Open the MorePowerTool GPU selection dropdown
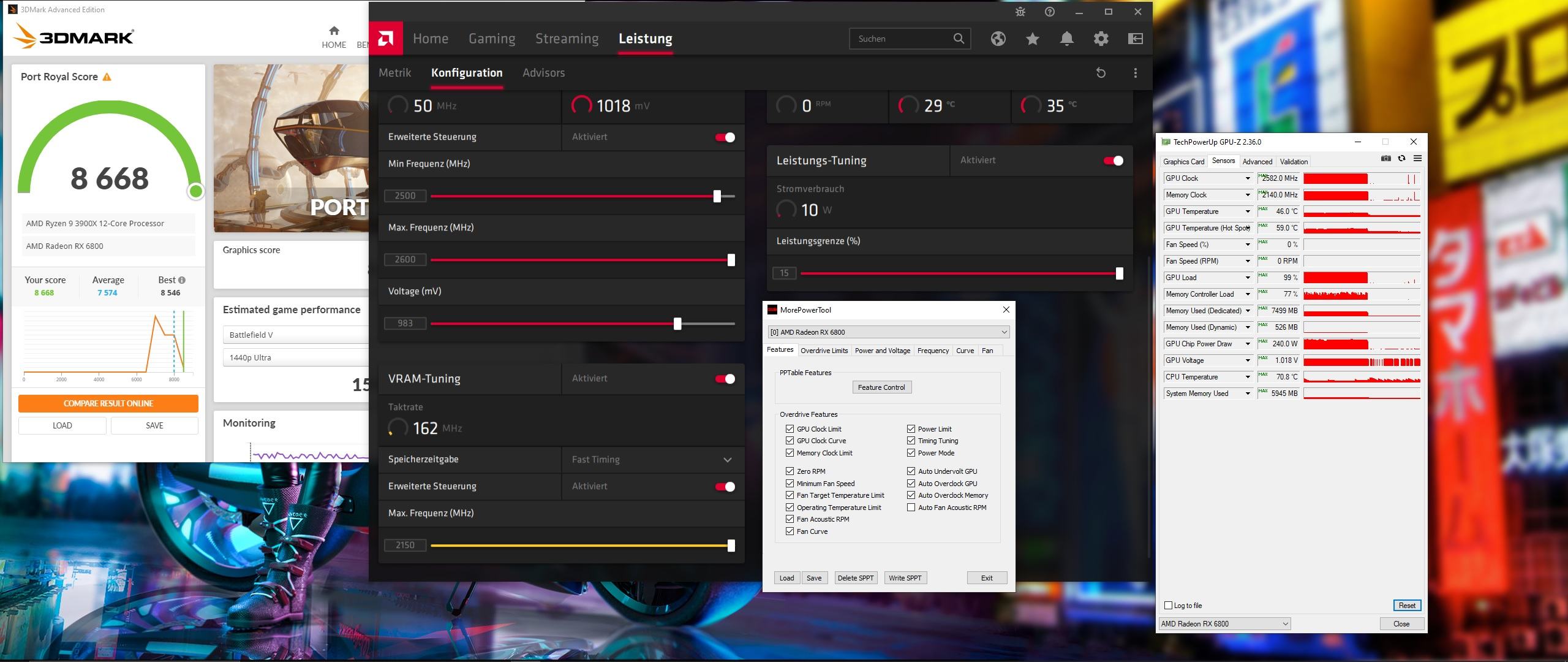1568x662 pixels. (1004, 332)
